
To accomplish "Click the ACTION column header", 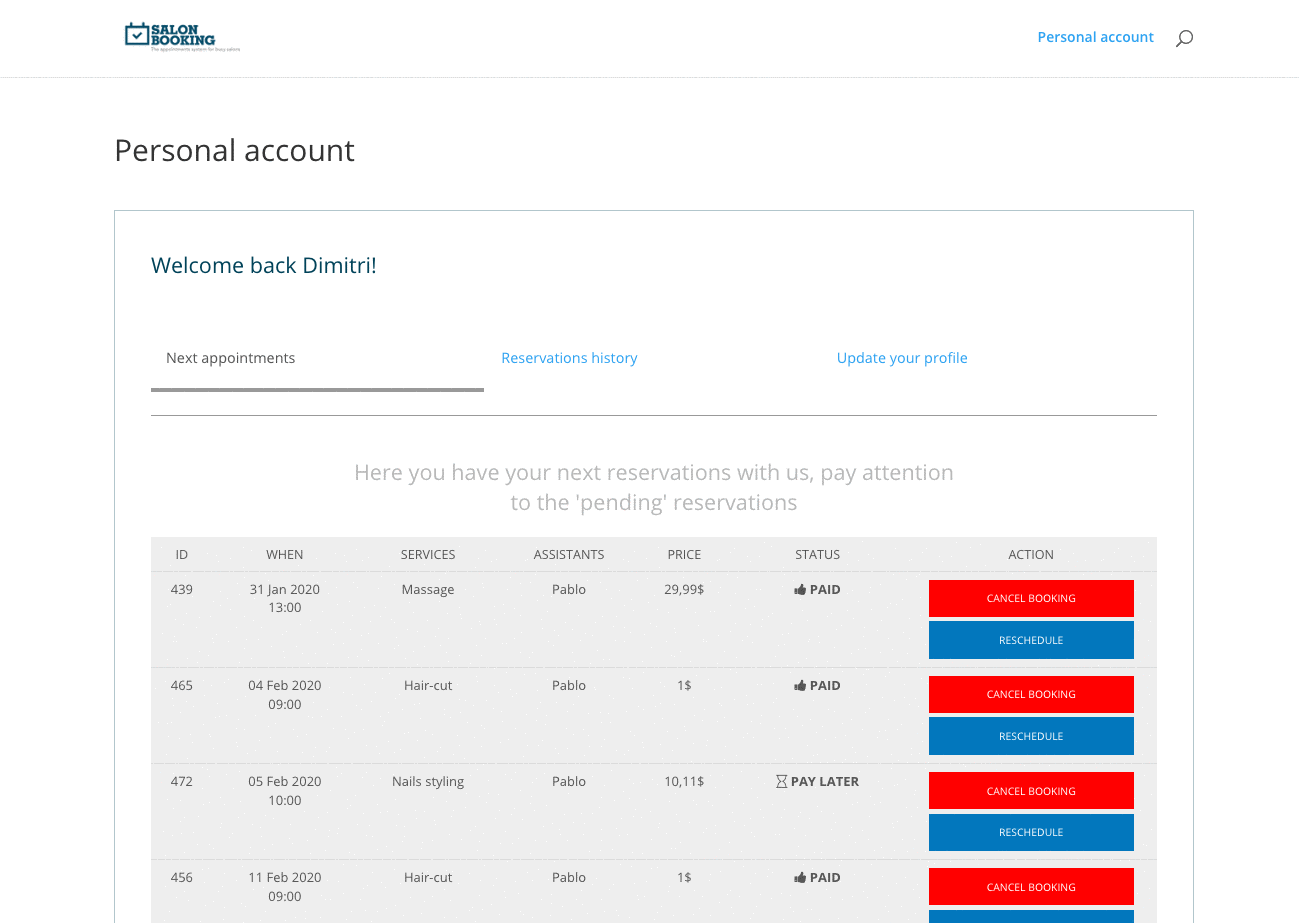I will click(1031, 554).
